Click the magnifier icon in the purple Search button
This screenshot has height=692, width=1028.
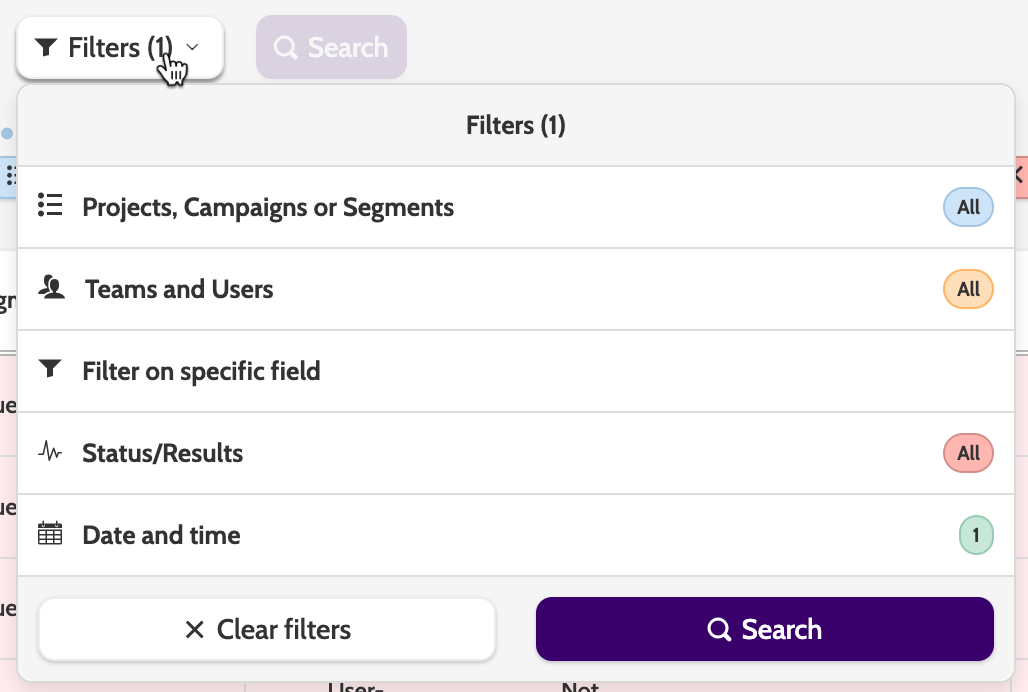point(719,630)
